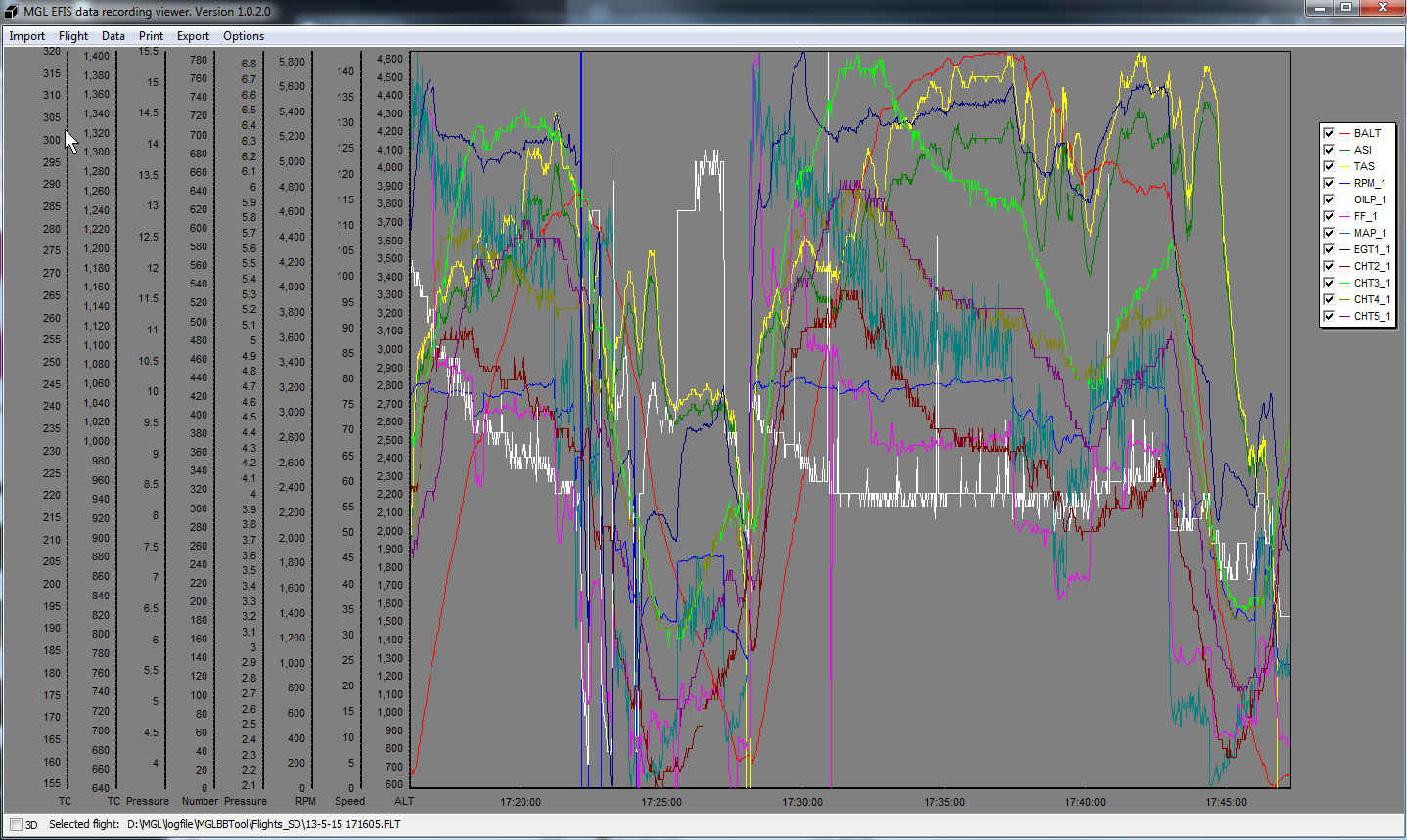The width and height of the screenshot is (1407, 840).
Task: Uncheck the EGT1_1 series checkbox
Action: pyautogui.click(x=1329, y=249)
